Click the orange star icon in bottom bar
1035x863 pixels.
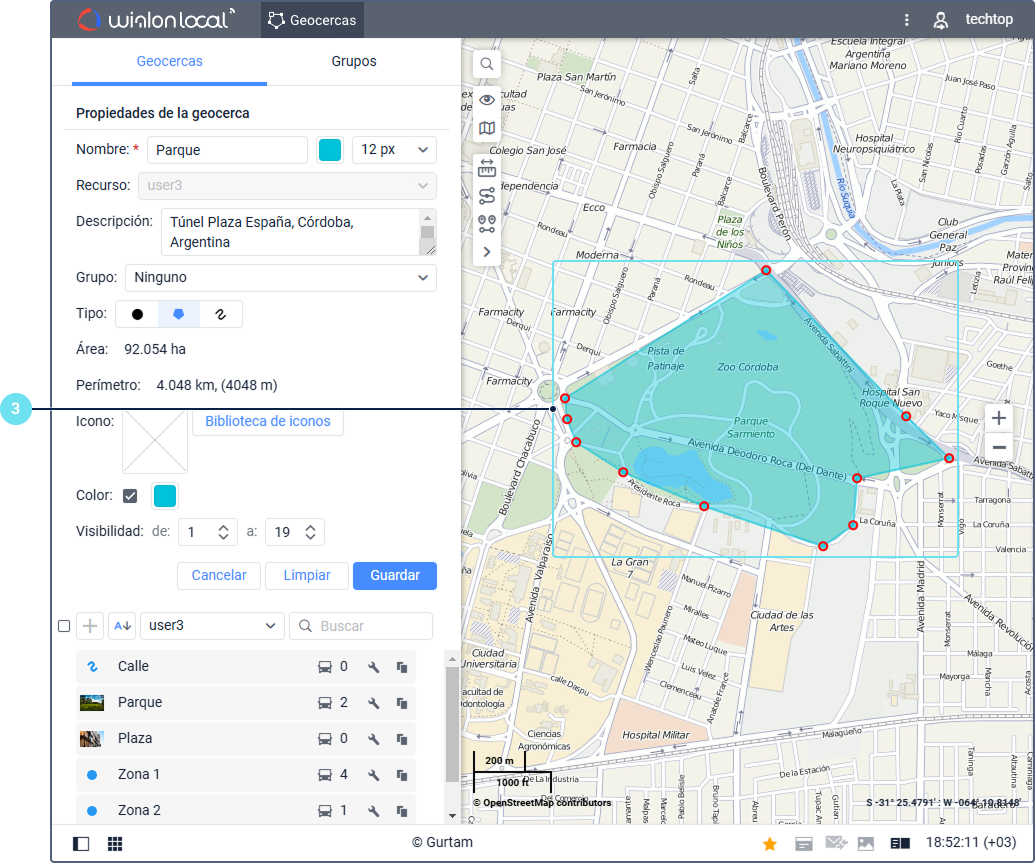point(770,844)
